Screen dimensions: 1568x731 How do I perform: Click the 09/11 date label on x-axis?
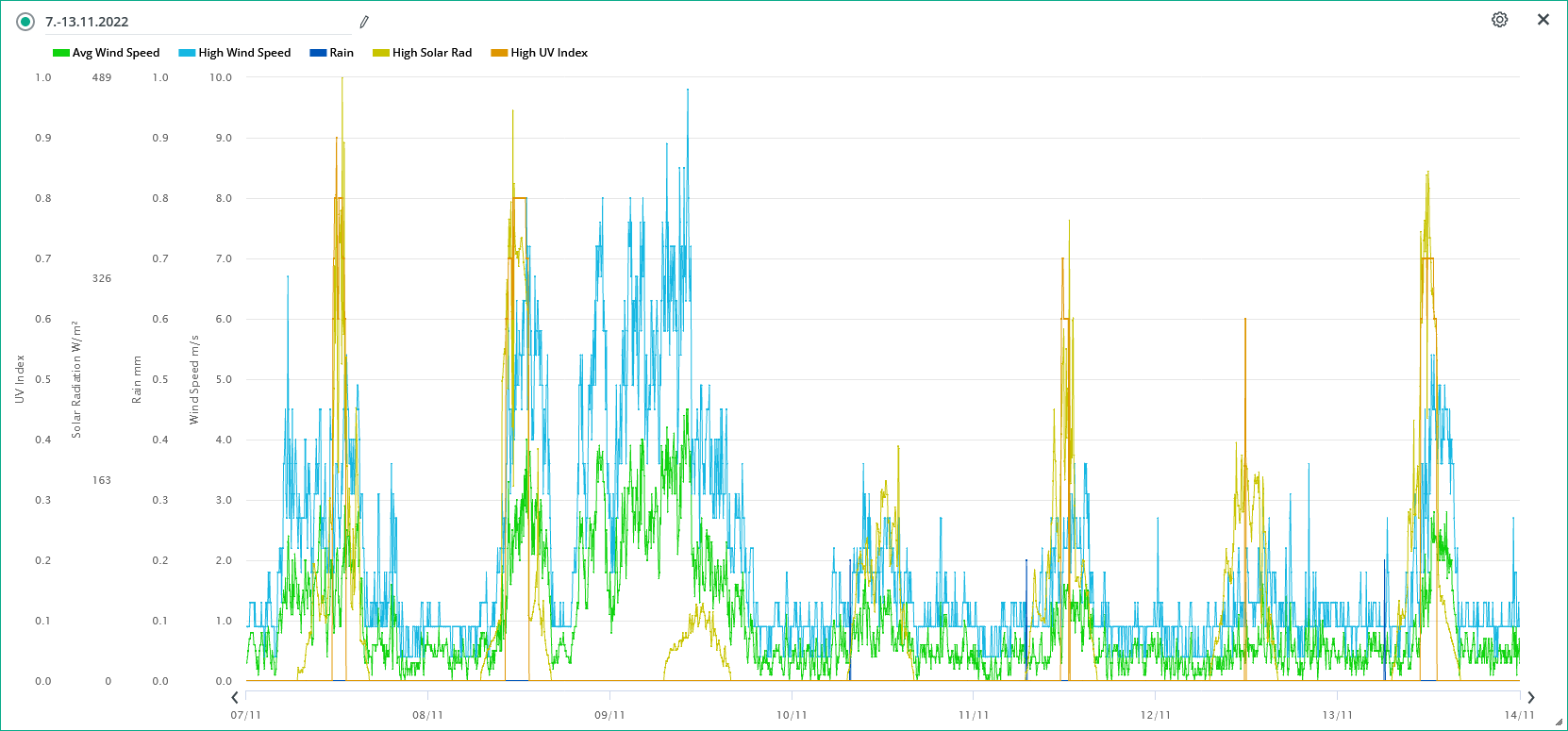(609, 715)
